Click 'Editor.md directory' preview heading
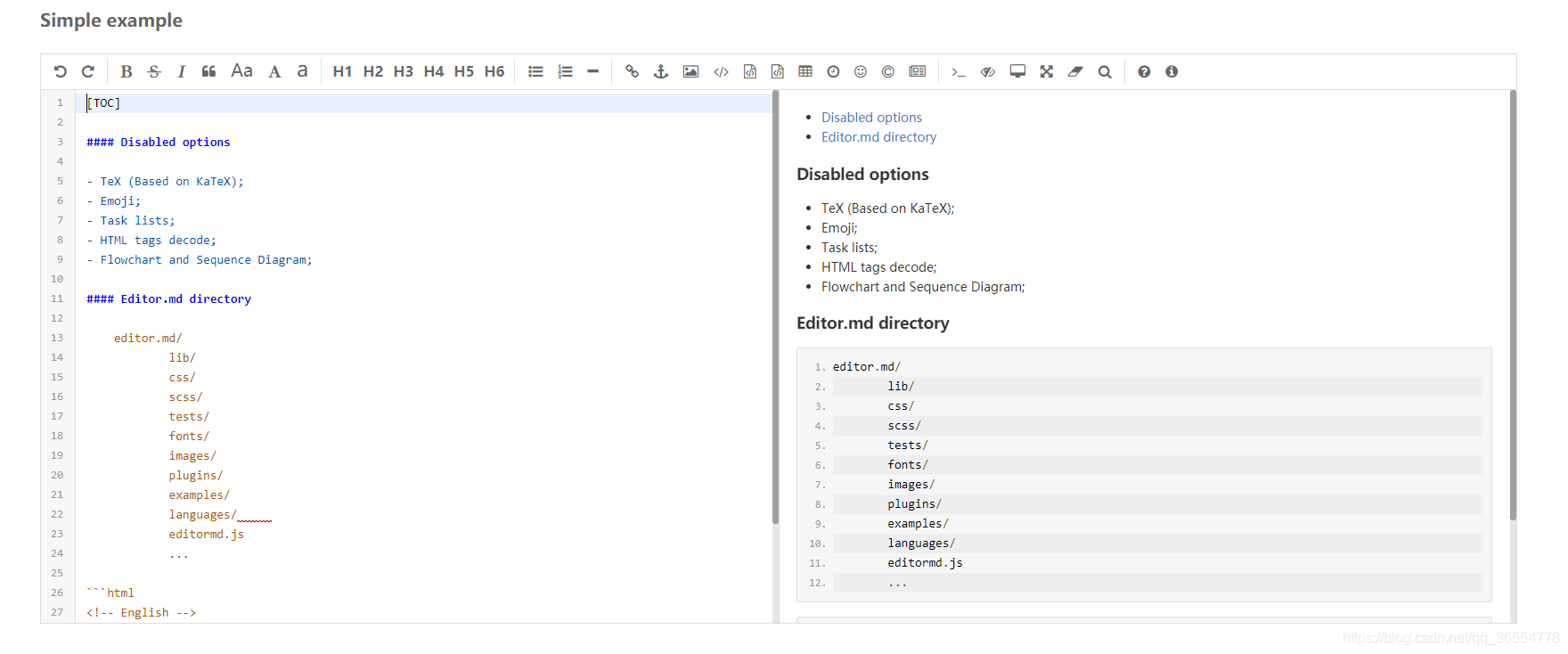The height and width of the screenshot is (654, 1568). tap(873, 323)
